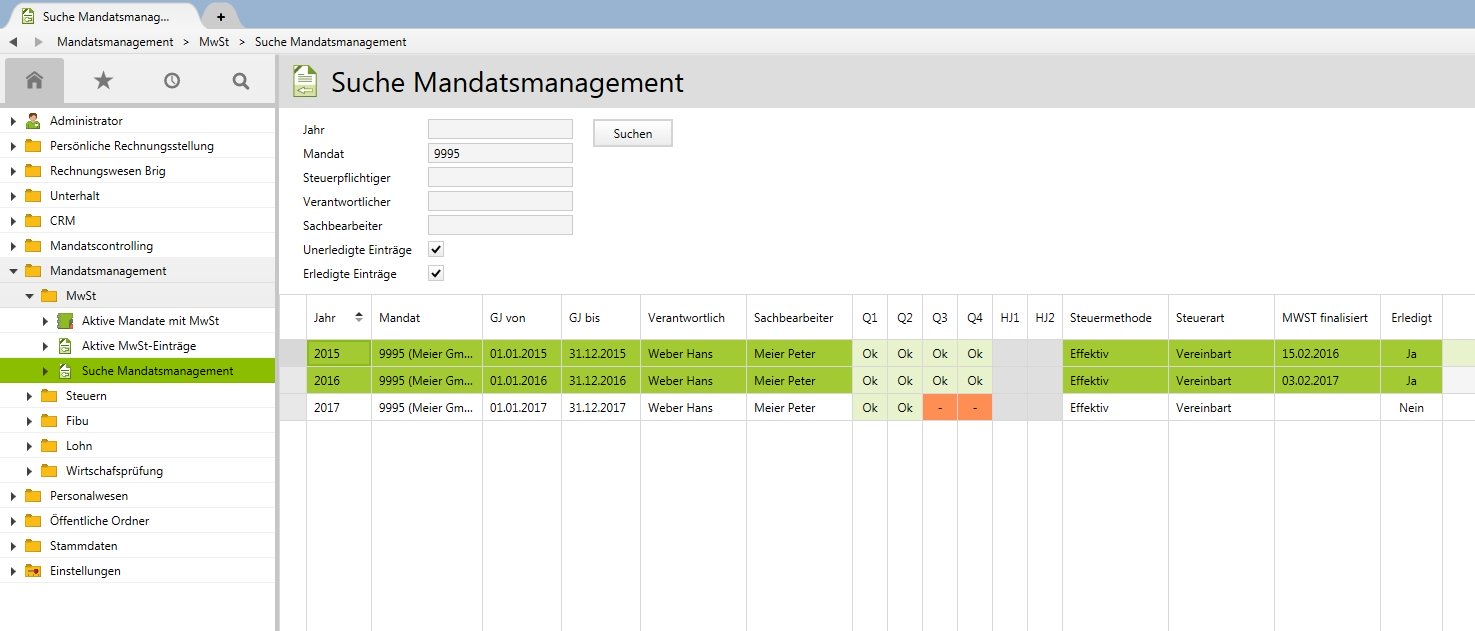
Task: Expand the Steuern folder
Action: click(x=29, y=396)
